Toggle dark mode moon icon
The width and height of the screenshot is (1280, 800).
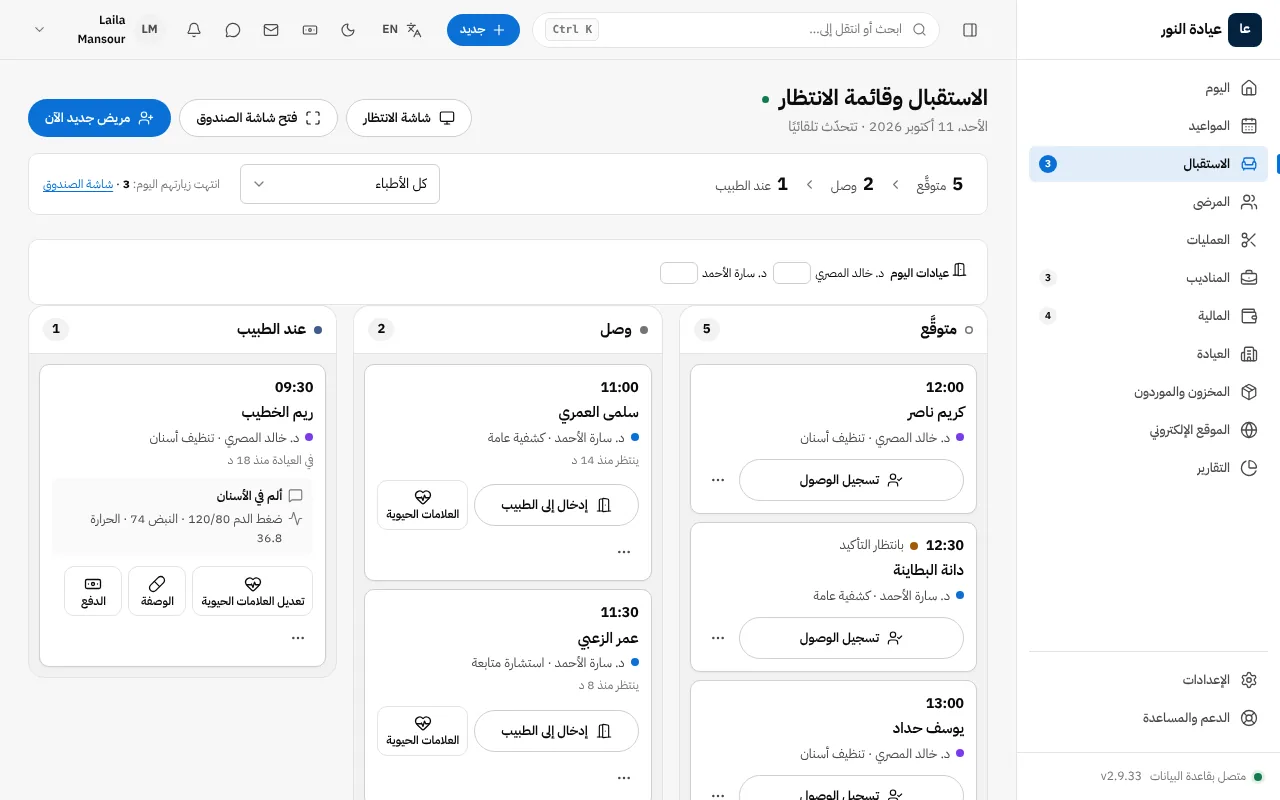(x=348, y=30)
